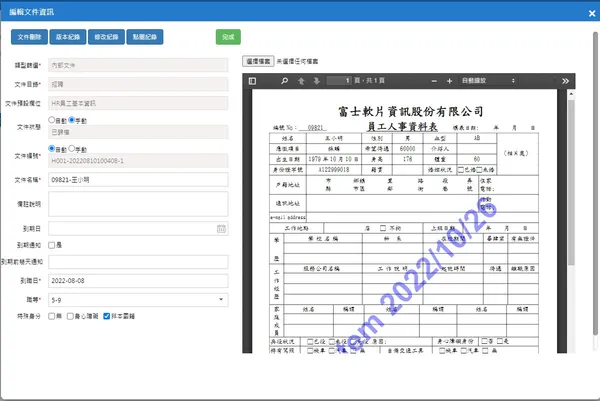The width and height of the screenshot is (600, 401).
Task: Click the 文件目錄 field
Action: click(138, 84)
